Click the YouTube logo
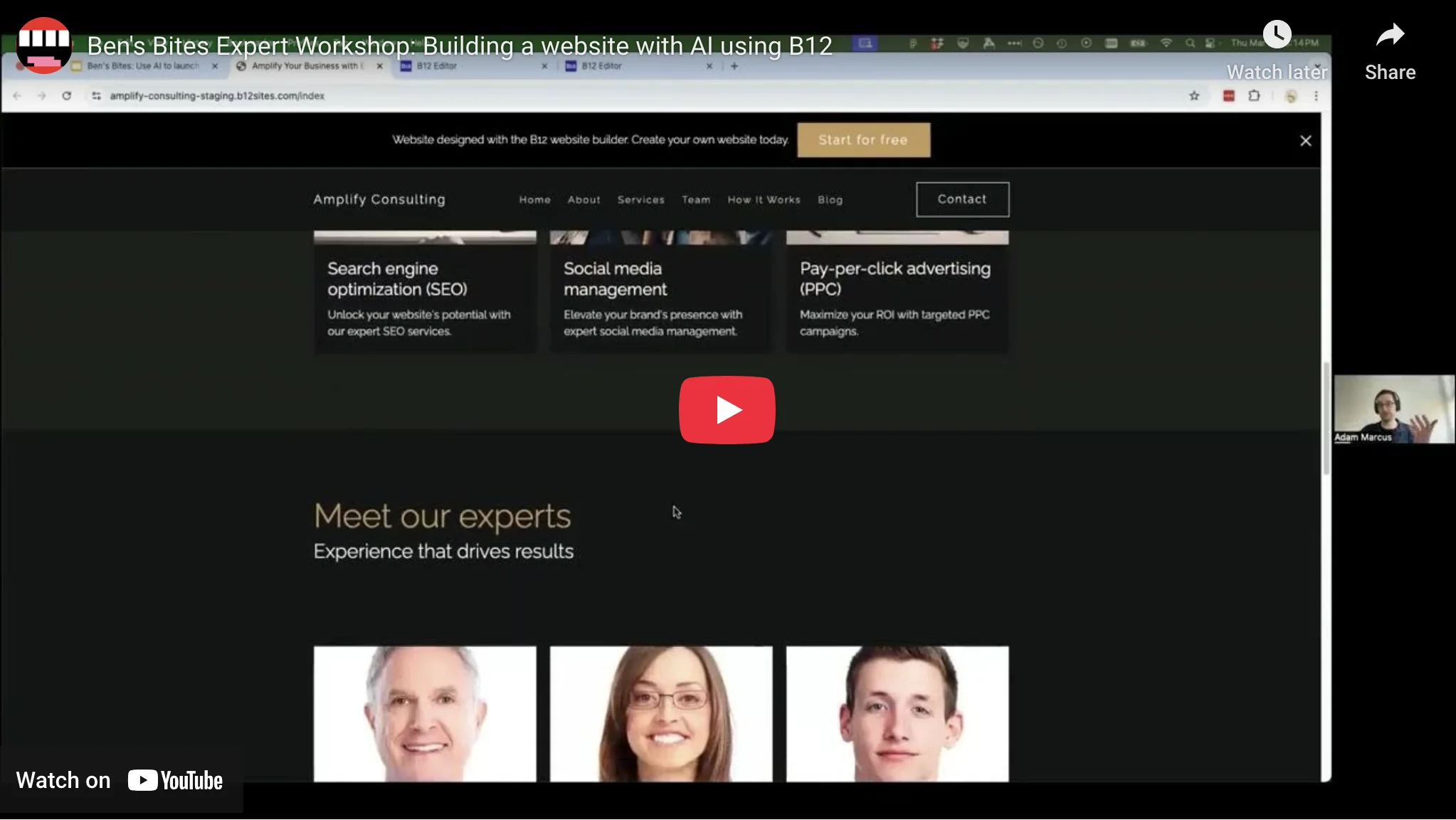Image resolution: width=1456 pixels, height=820 pixels. click(x=175, y=781)
